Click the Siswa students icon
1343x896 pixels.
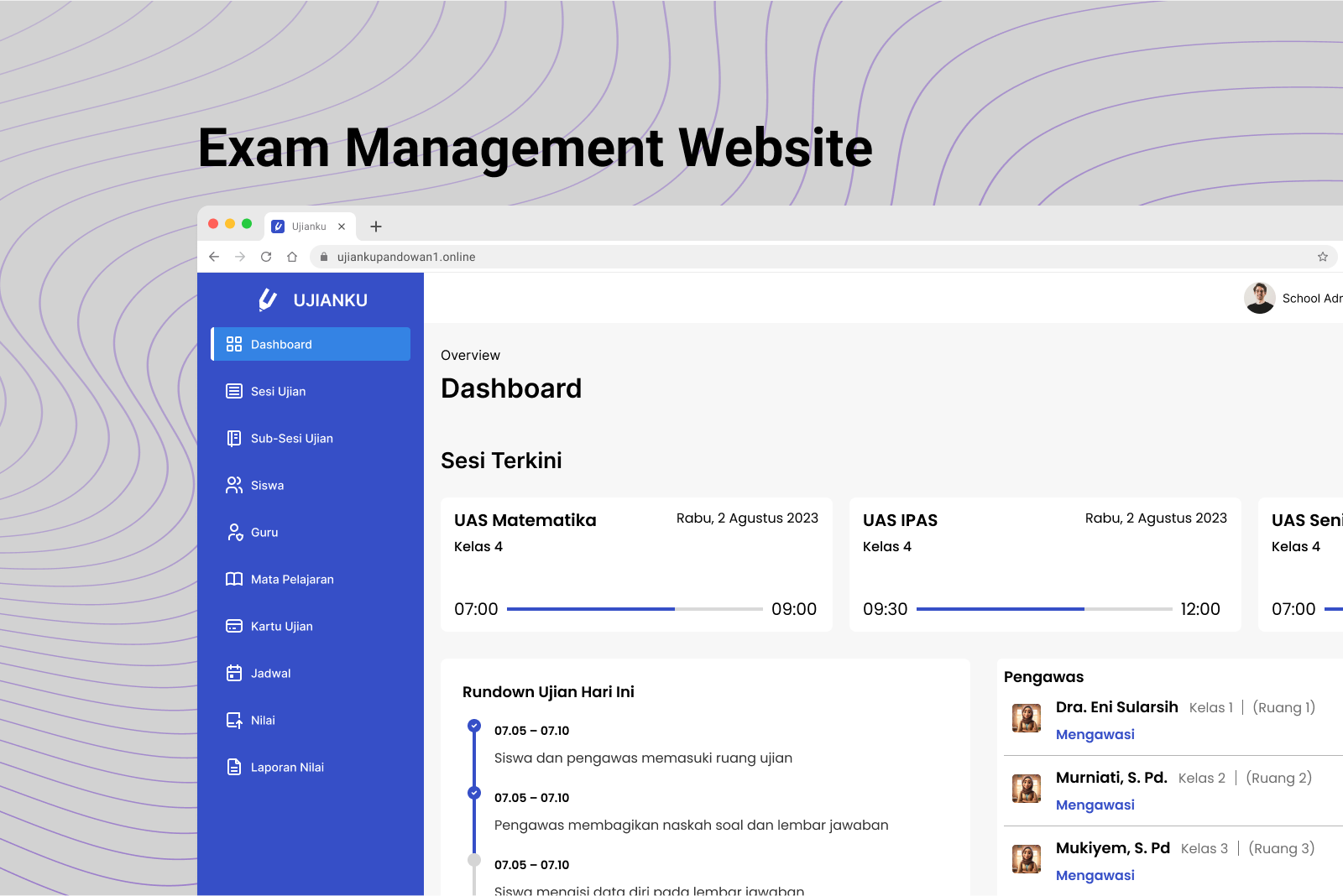click(x=233, y=485)
